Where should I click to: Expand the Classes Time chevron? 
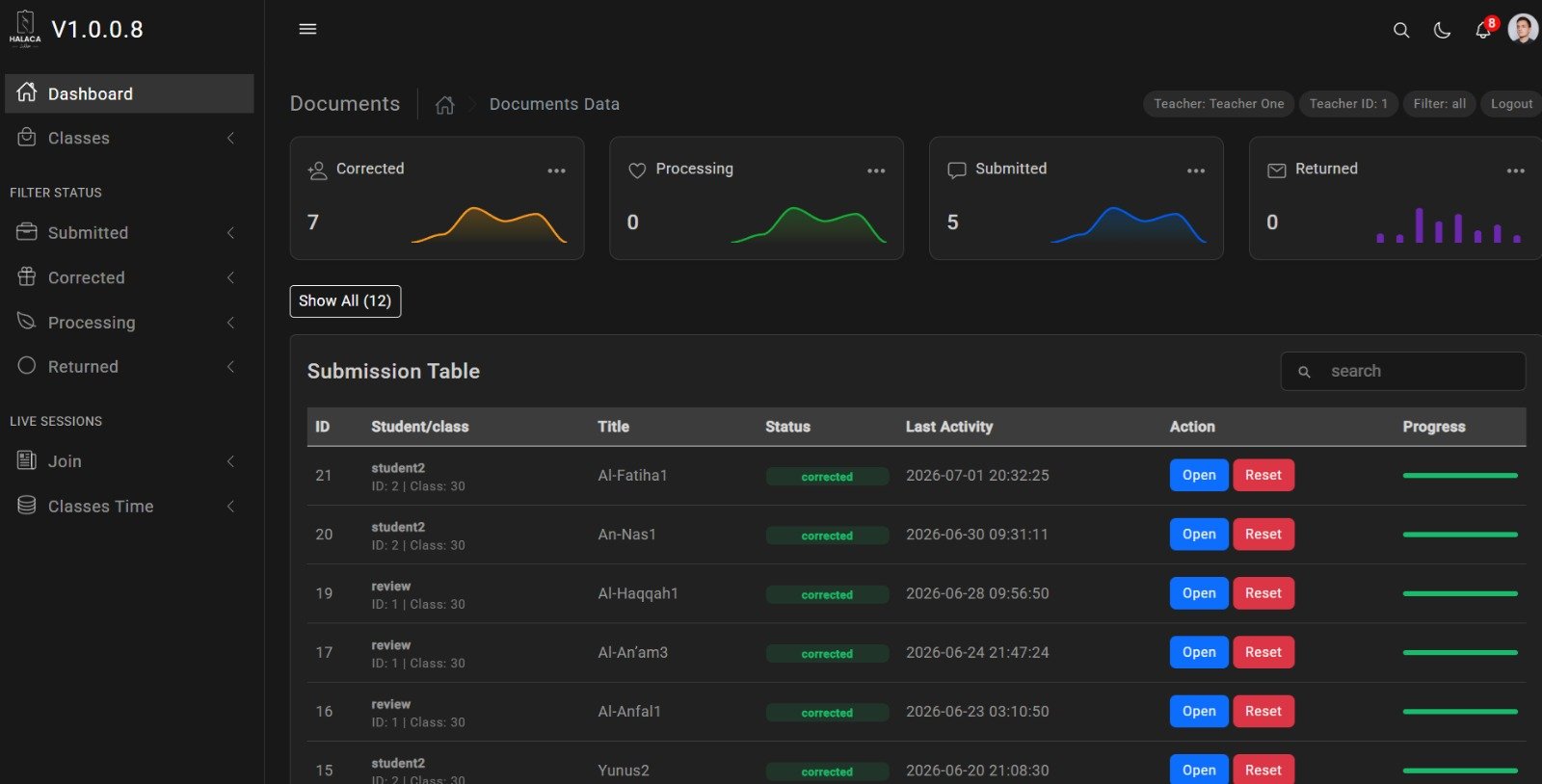(x=230, y=507)
